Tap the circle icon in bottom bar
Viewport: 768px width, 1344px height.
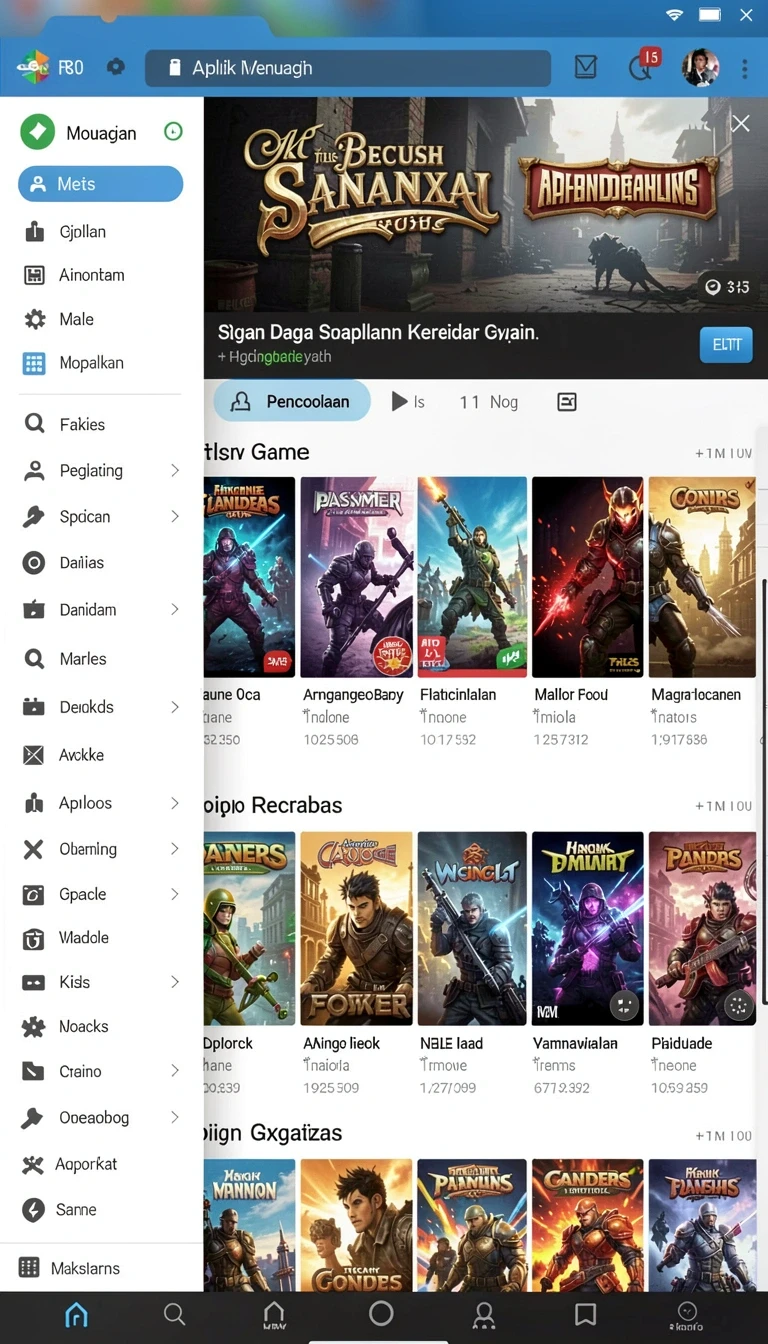[381, 1314]
